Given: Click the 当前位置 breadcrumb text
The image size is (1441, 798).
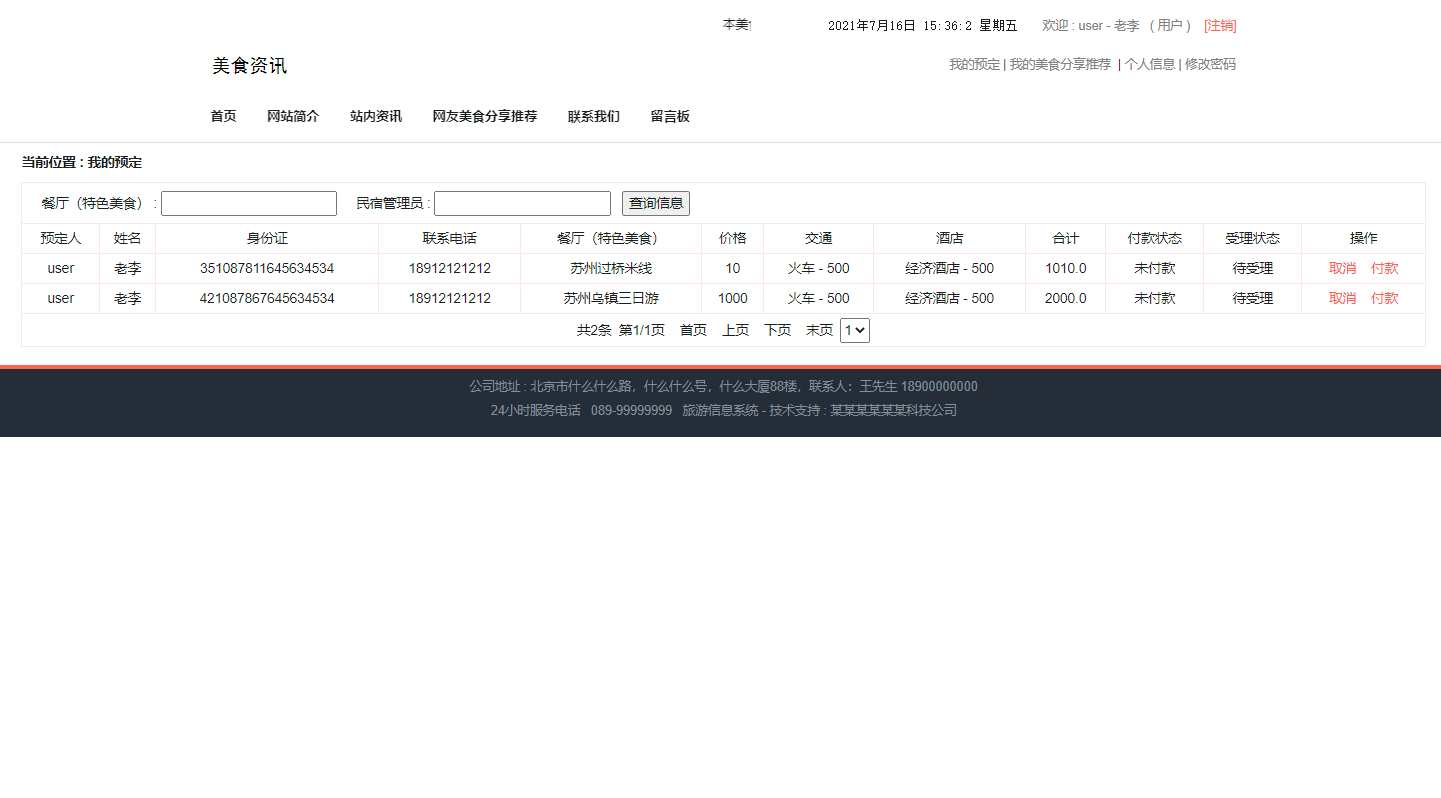Looking at the screenshot, I should [82, 162].
